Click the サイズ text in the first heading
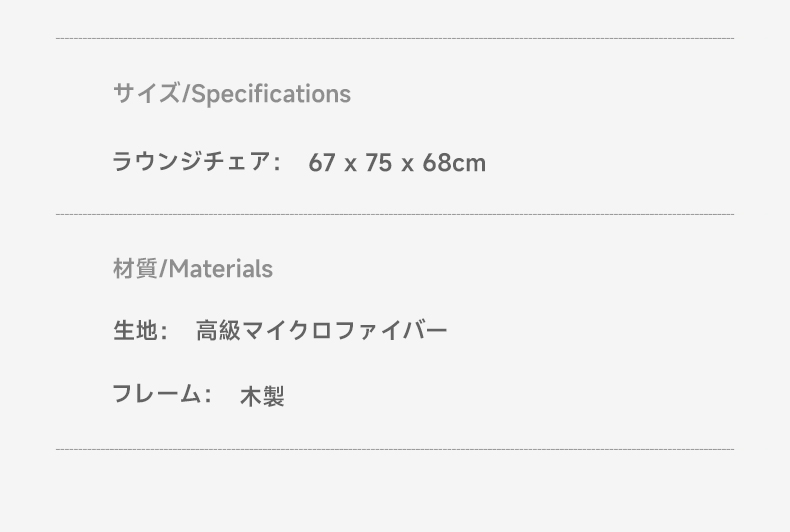This screenshot has width=790, height=532. [x=146, y=94]
